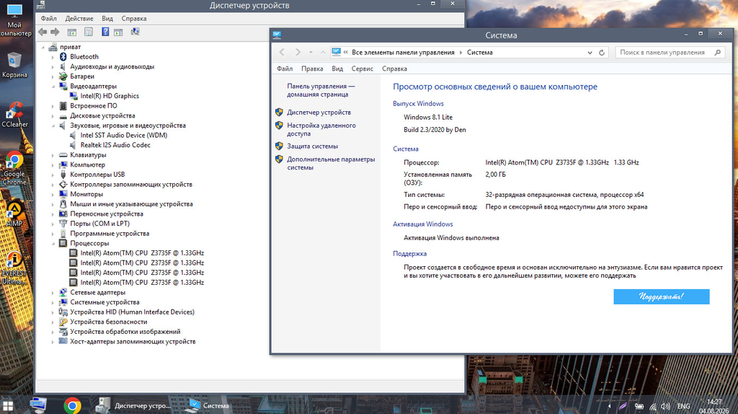
Task: Open Диспетчер устройств link in sidebar
Action: pos(319,112)
